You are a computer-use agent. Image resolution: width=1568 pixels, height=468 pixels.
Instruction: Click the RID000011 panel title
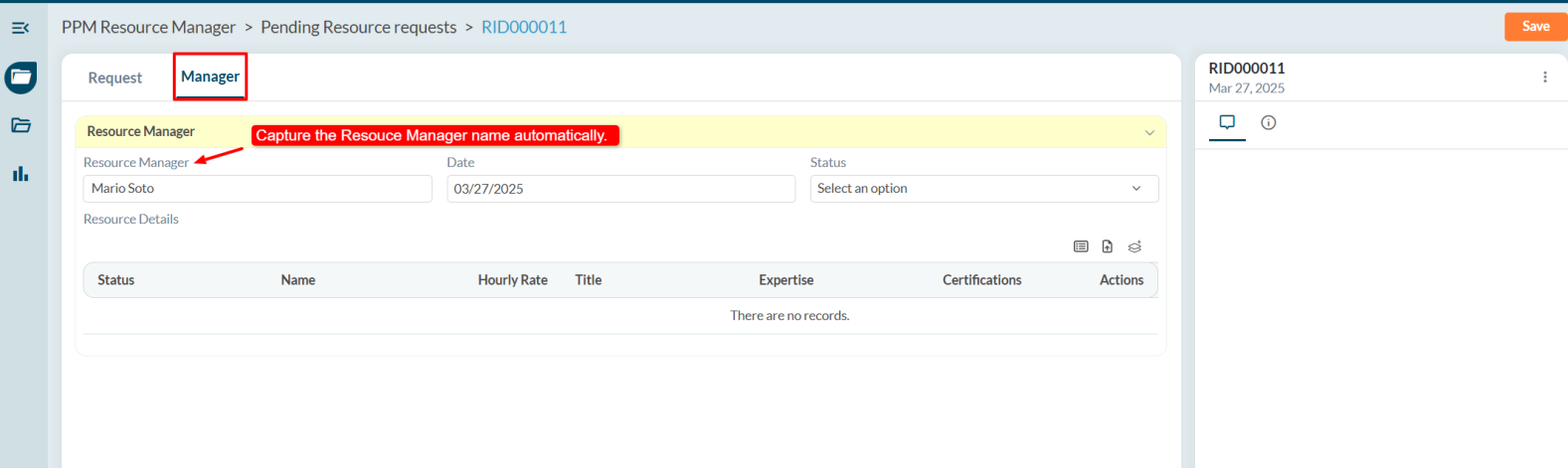coord(1247,69)
